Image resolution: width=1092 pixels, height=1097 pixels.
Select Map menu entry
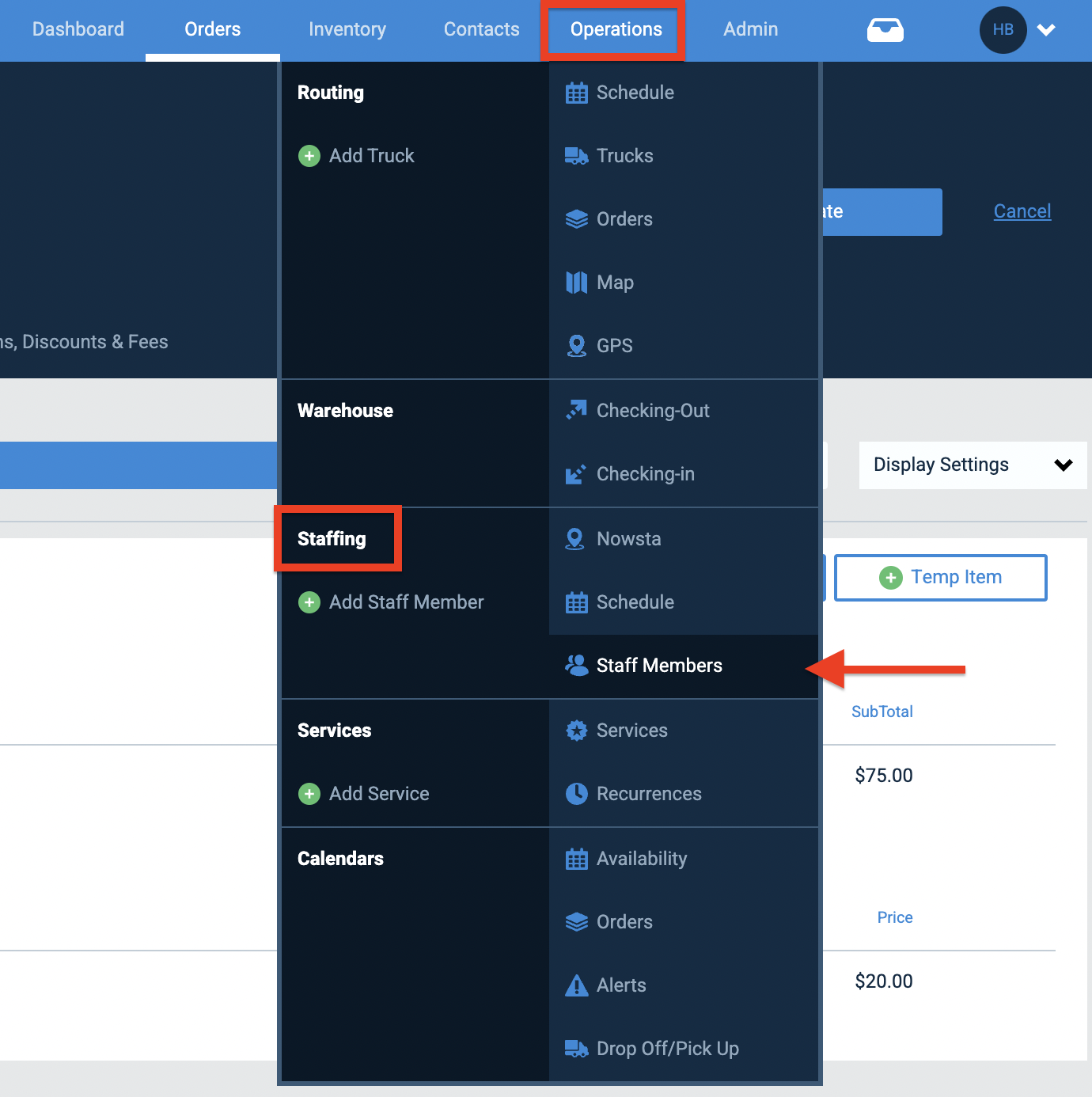(684, 283)
